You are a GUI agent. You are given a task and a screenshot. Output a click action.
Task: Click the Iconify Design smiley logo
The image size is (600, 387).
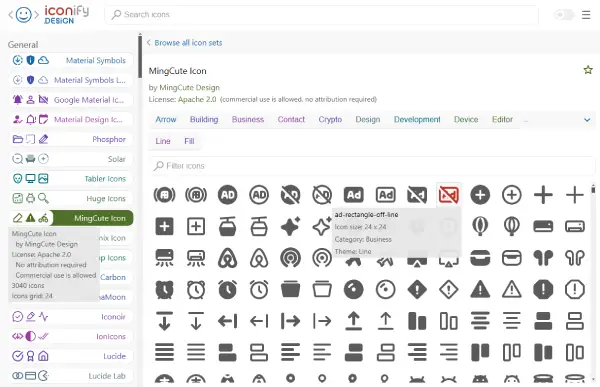[24, 15]
